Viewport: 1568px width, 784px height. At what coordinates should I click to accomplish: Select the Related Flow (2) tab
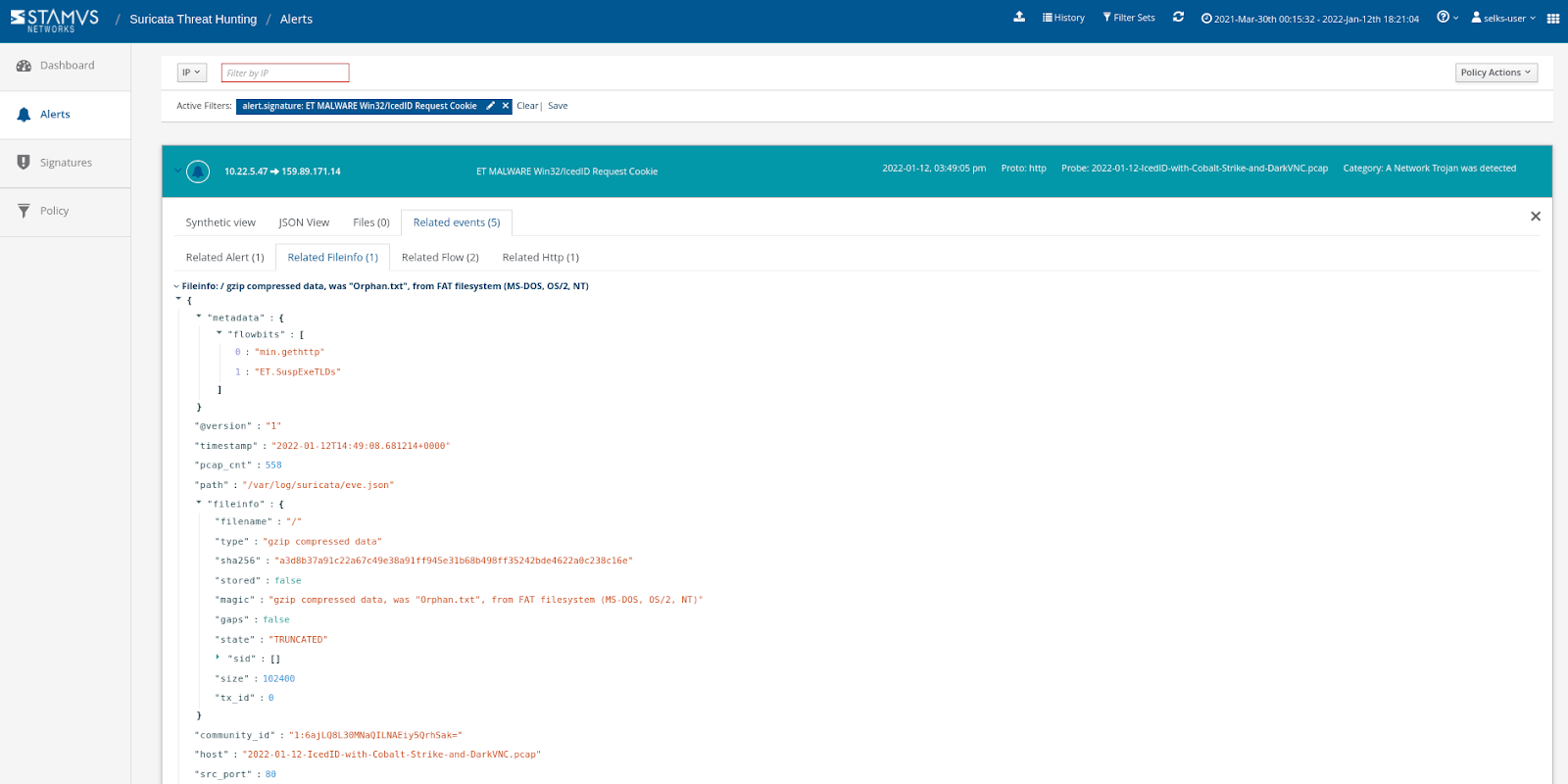440,258
